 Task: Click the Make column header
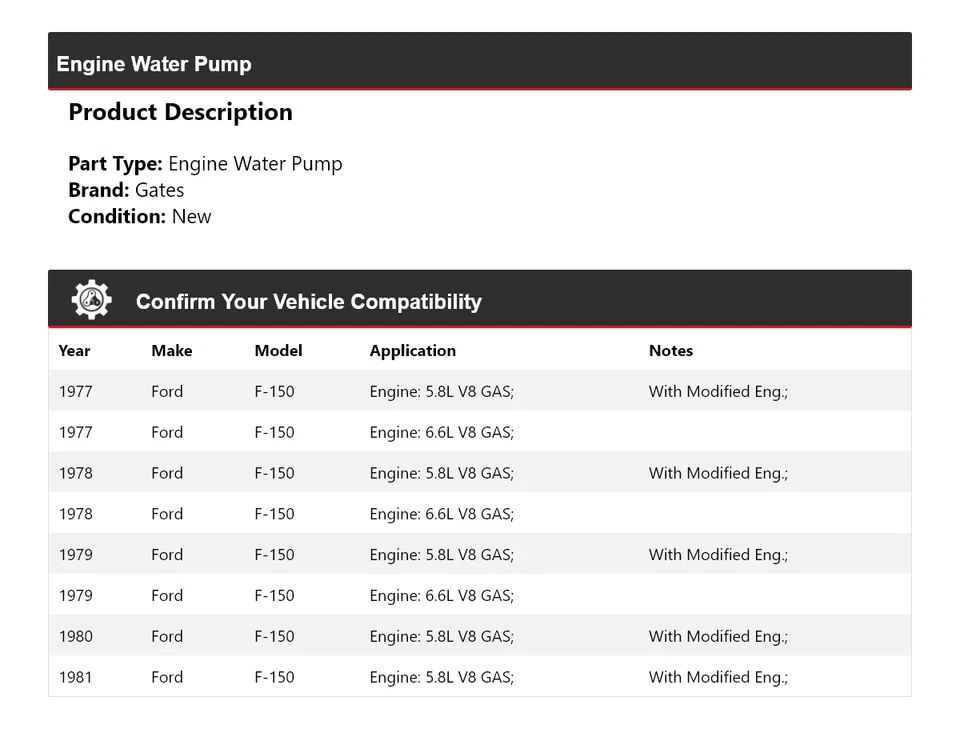click(171, 351)
